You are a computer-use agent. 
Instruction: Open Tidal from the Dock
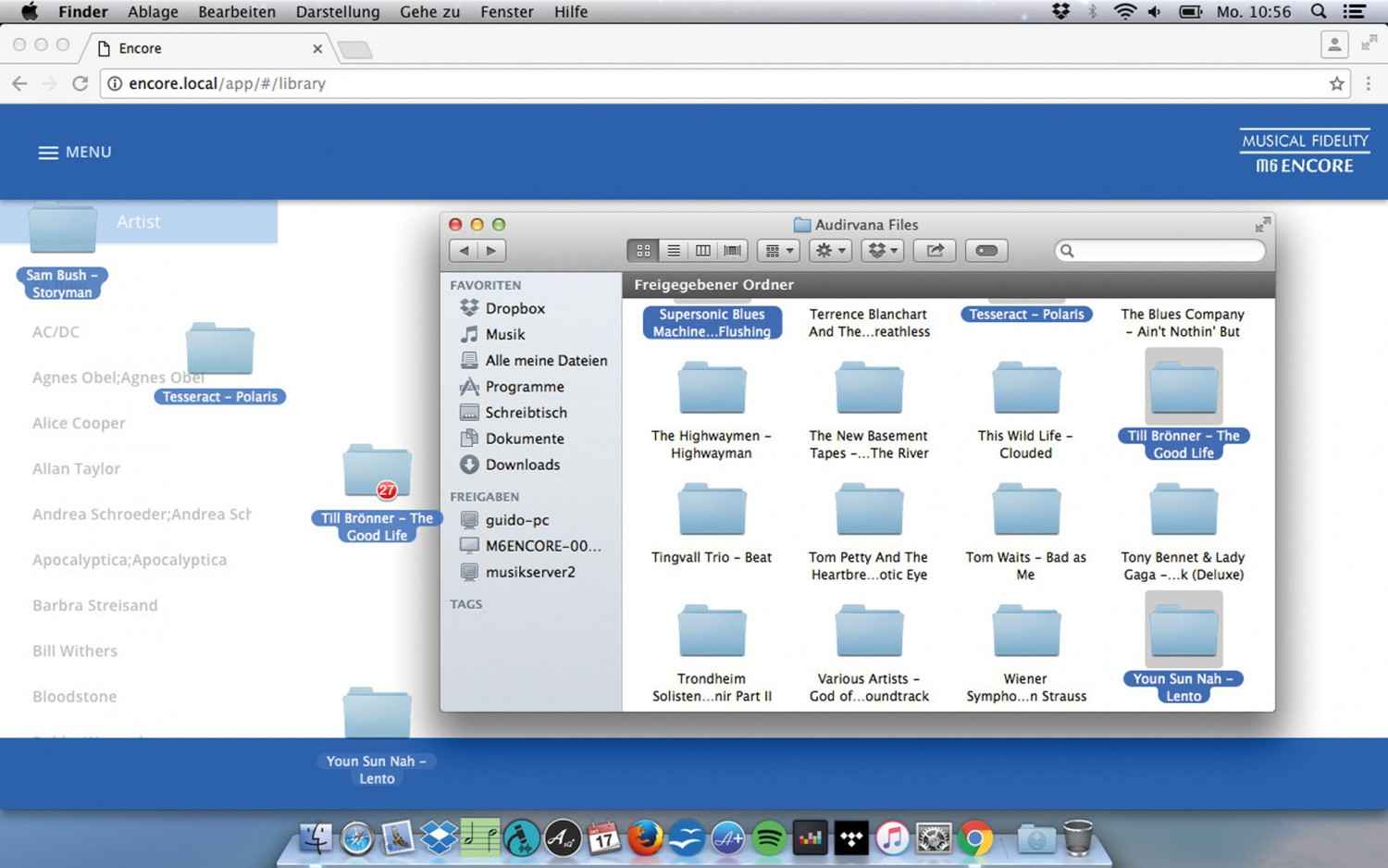851,838
